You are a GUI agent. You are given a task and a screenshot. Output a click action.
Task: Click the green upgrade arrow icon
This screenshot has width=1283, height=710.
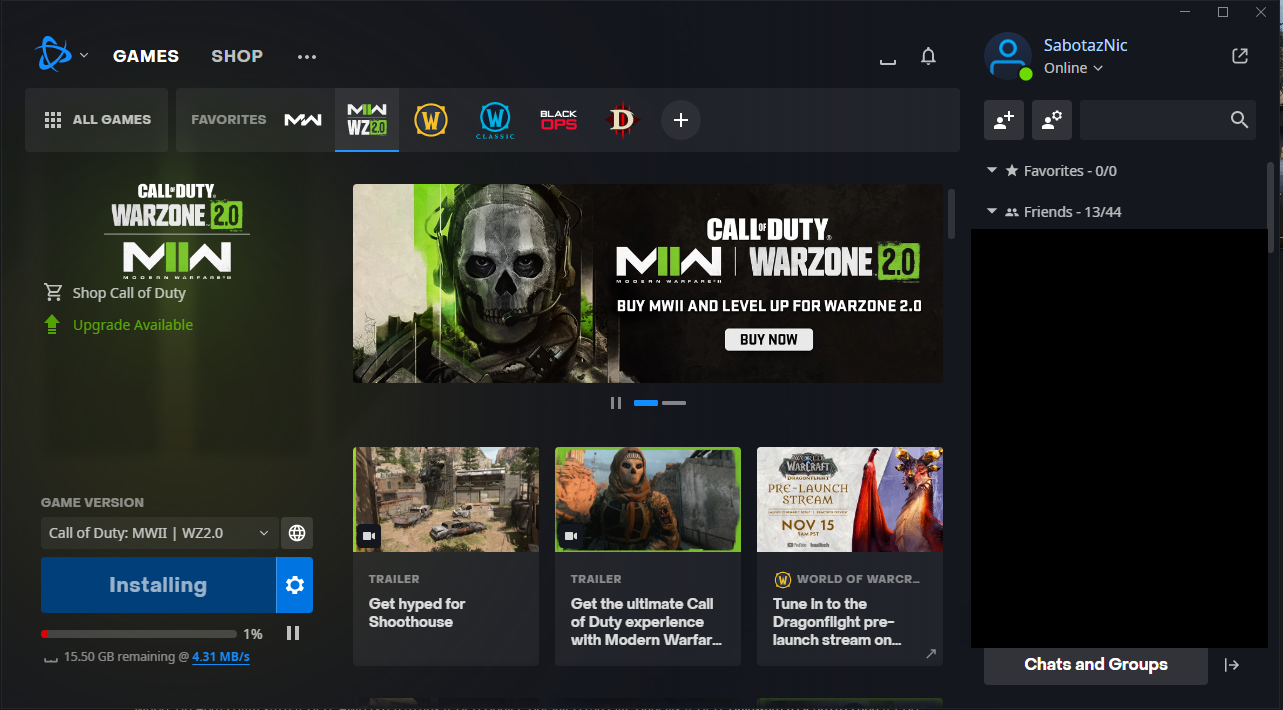click(53, 325)
